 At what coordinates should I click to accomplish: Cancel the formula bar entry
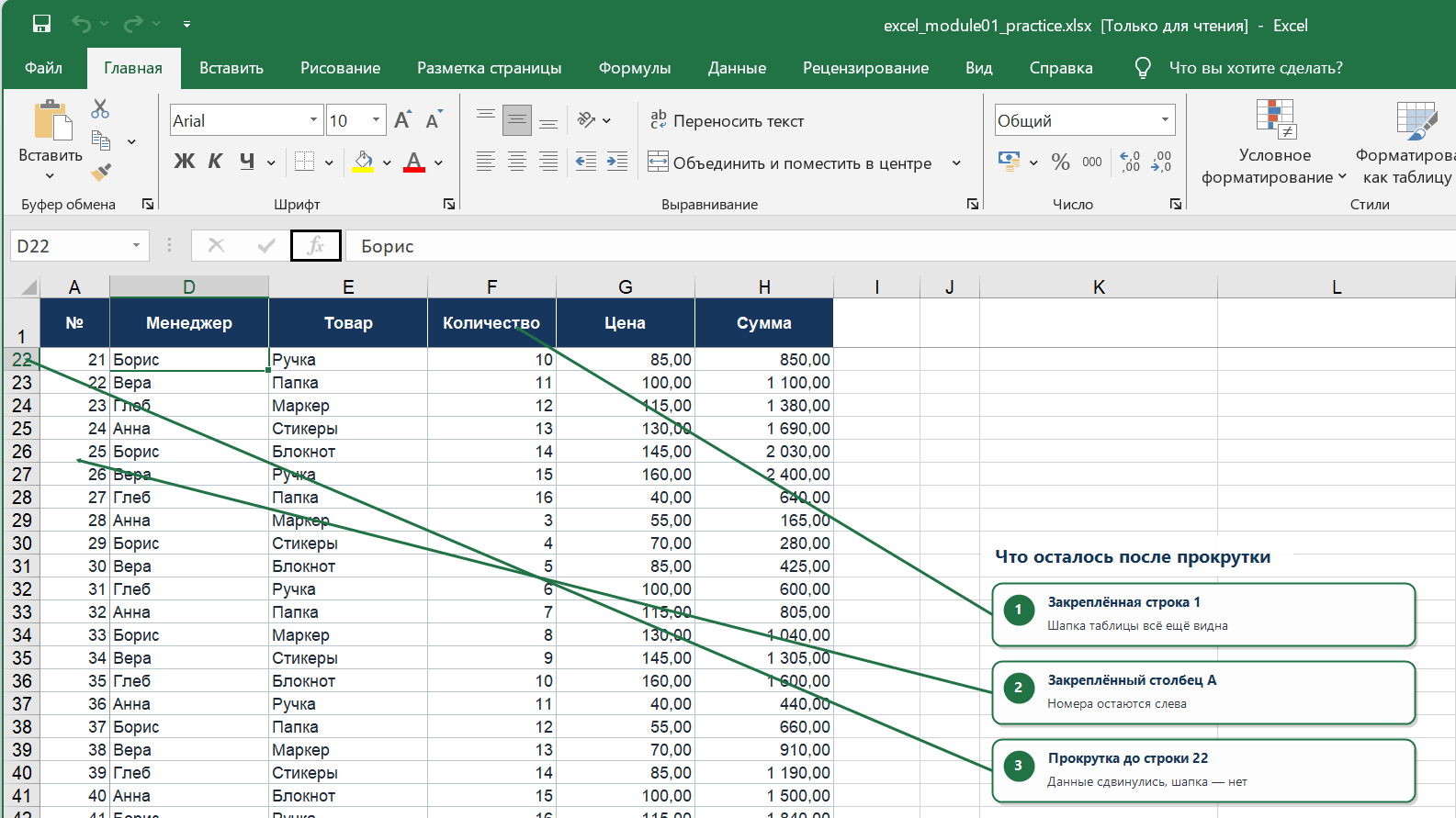point(216,245)
